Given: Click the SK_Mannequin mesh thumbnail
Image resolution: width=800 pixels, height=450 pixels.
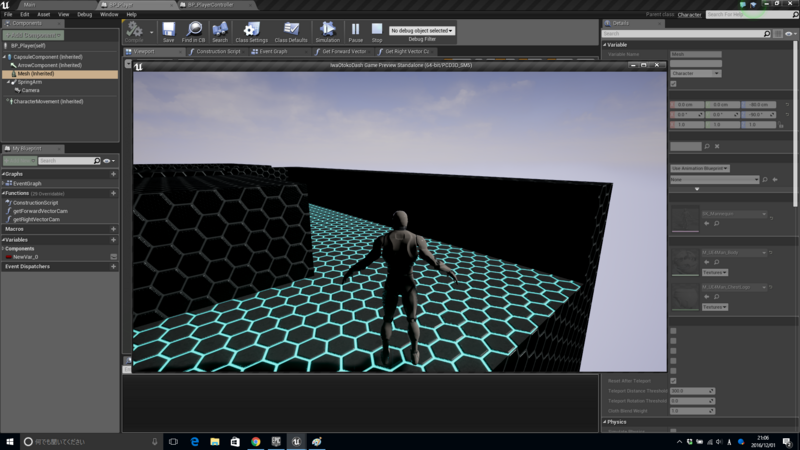Looking at the screenshot, I should click(x=685, y=218).
